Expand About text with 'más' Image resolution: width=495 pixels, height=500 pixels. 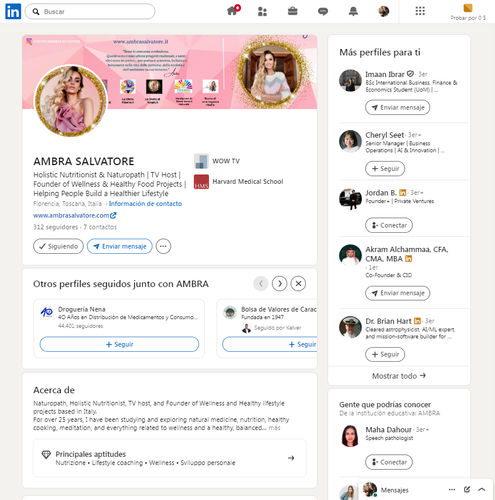pyautogui.click(x=275, y=428)
